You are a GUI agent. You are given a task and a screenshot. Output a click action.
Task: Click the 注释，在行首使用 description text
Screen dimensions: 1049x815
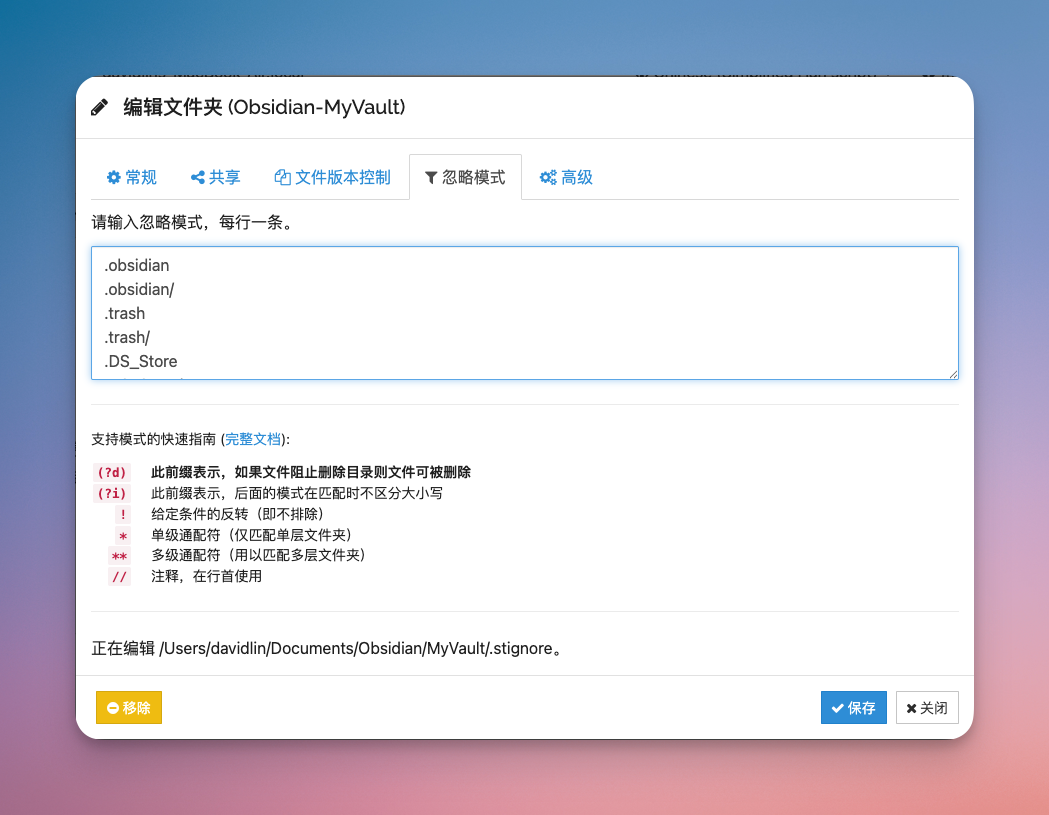pos(206,576)
